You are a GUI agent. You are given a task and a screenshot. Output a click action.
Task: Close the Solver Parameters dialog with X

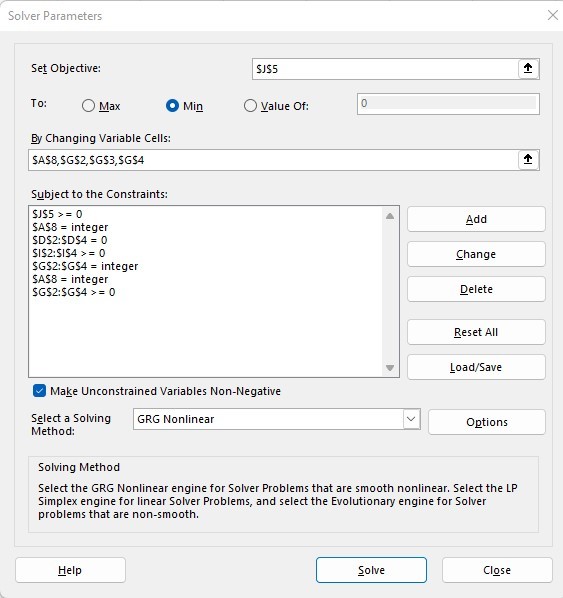(553, 15)
